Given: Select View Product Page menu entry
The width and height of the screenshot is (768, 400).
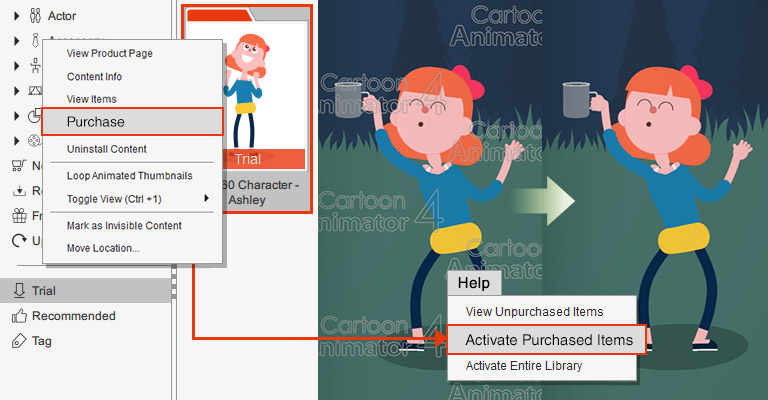Looking at the screenshot, I should click(x=109, y=53).
